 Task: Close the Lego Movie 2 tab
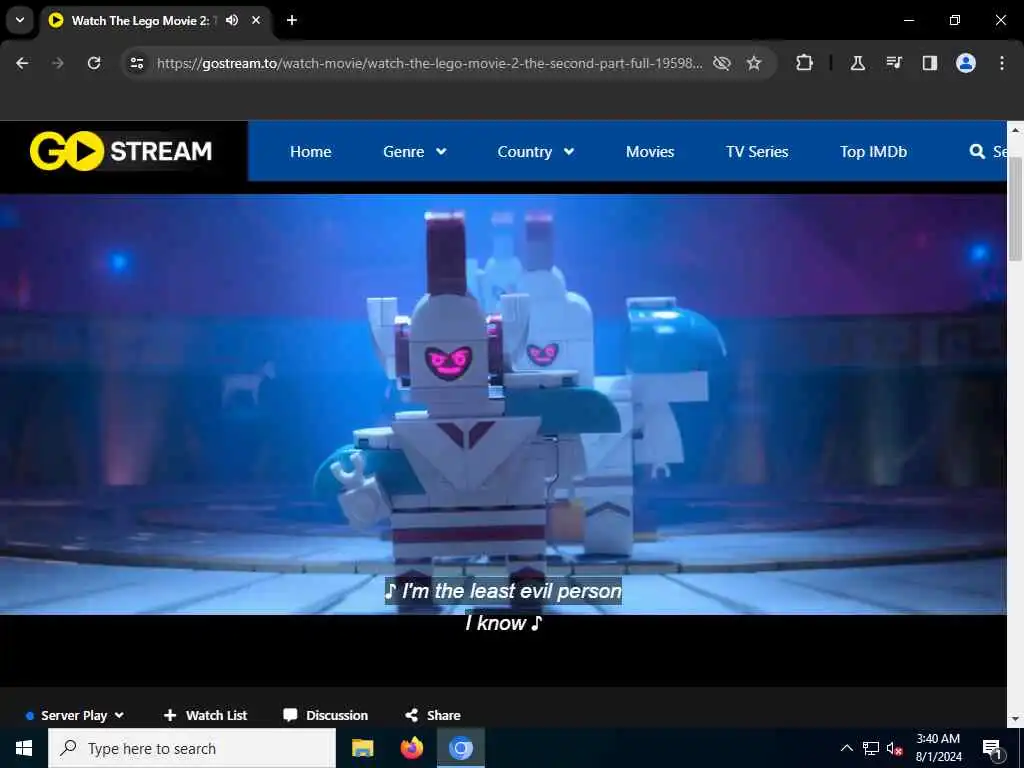point(256,20)
